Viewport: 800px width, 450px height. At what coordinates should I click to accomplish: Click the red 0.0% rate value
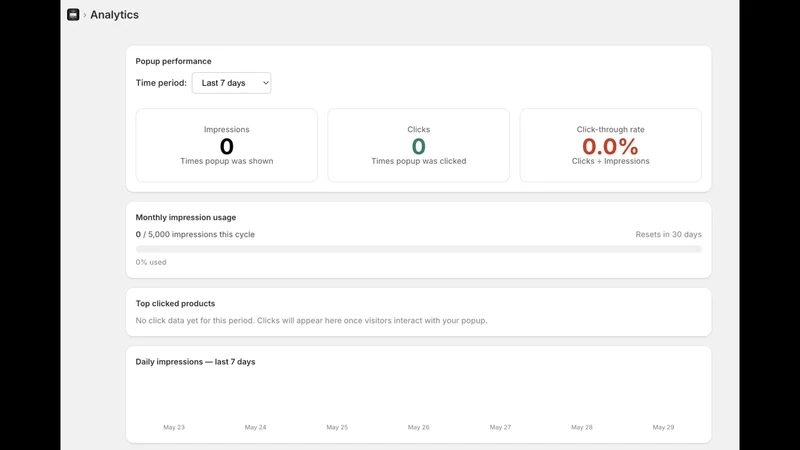pyautogui.click(x=610, y=146)
